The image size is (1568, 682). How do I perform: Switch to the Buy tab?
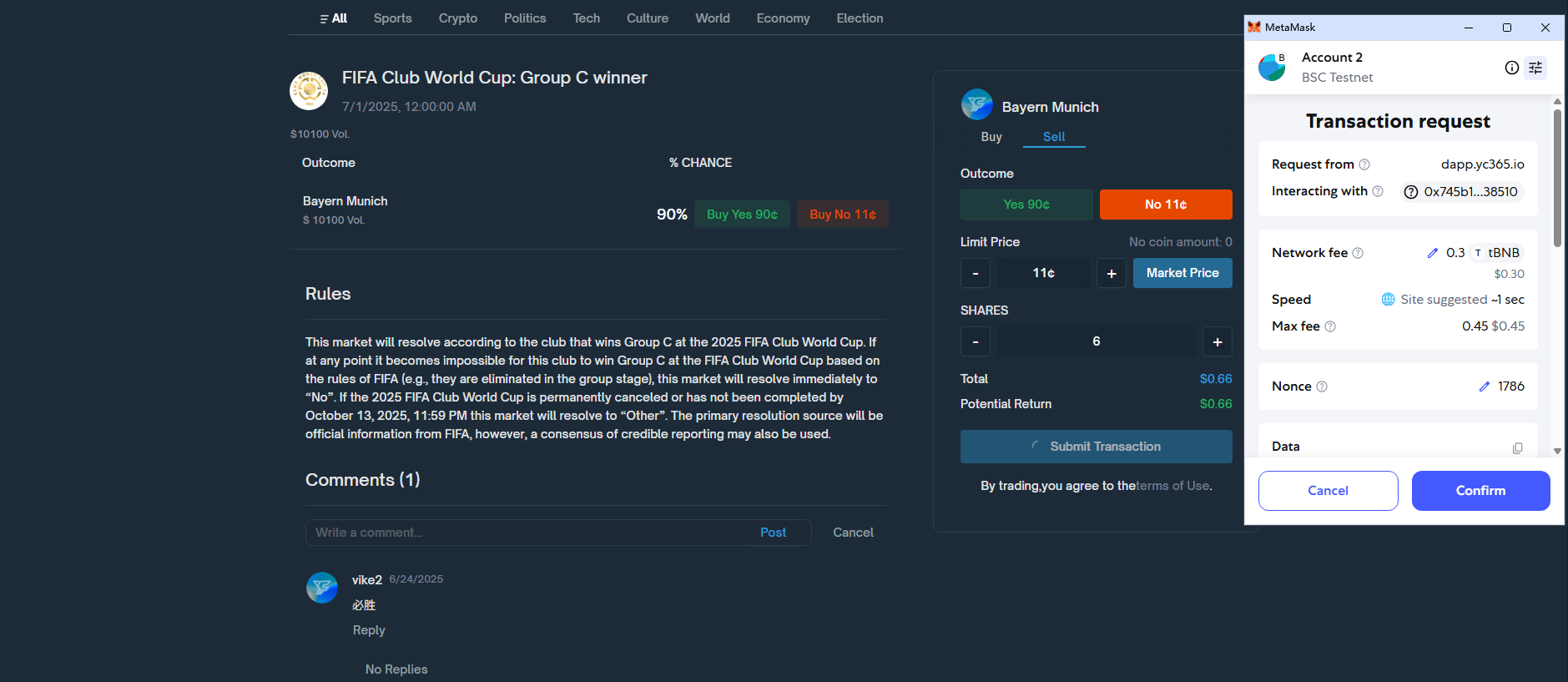pos(991,137)
